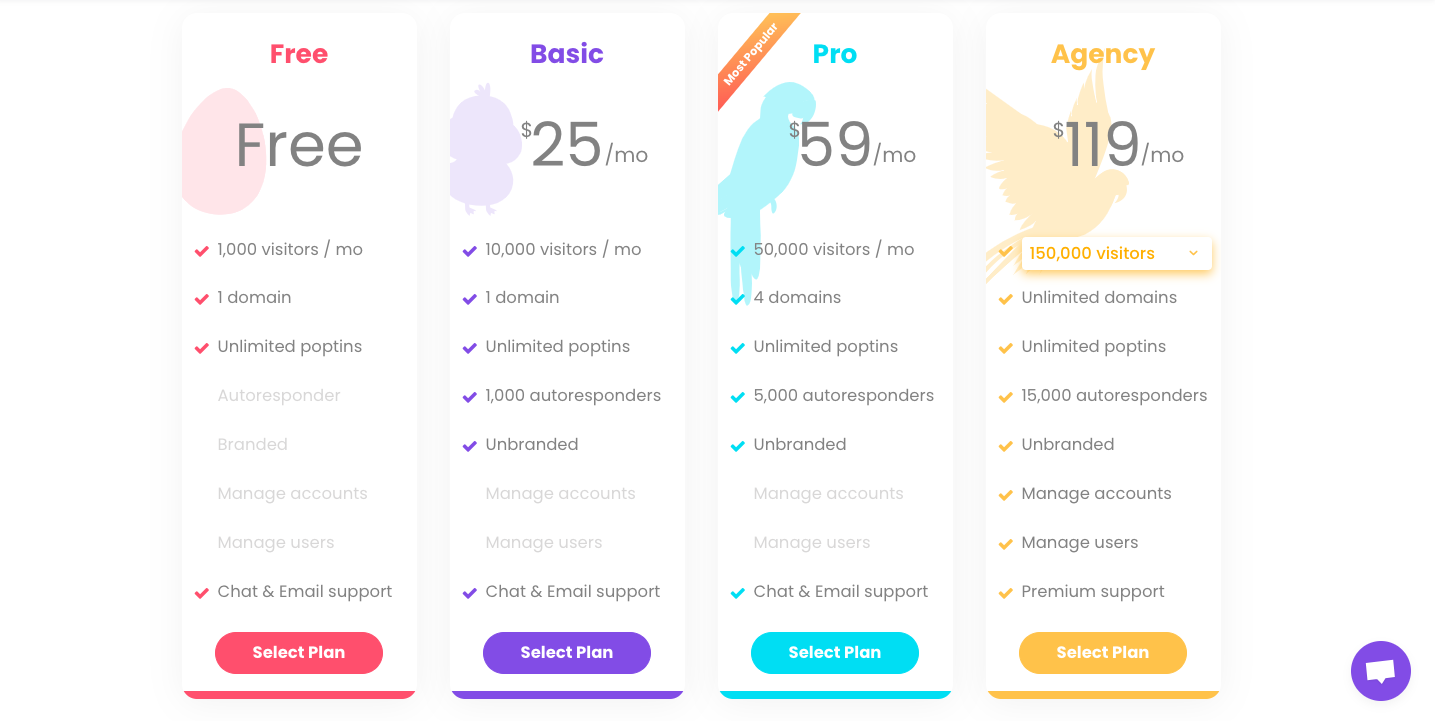This screenshot has height=721, width=1435.
Task: Choose the cyan Select Plan button for Pro
Action: (x=835, y=653)
